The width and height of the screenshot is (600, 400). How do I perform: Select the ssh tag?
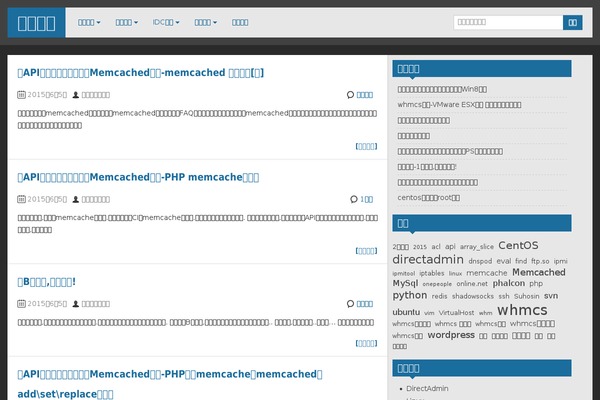point(504,296)
